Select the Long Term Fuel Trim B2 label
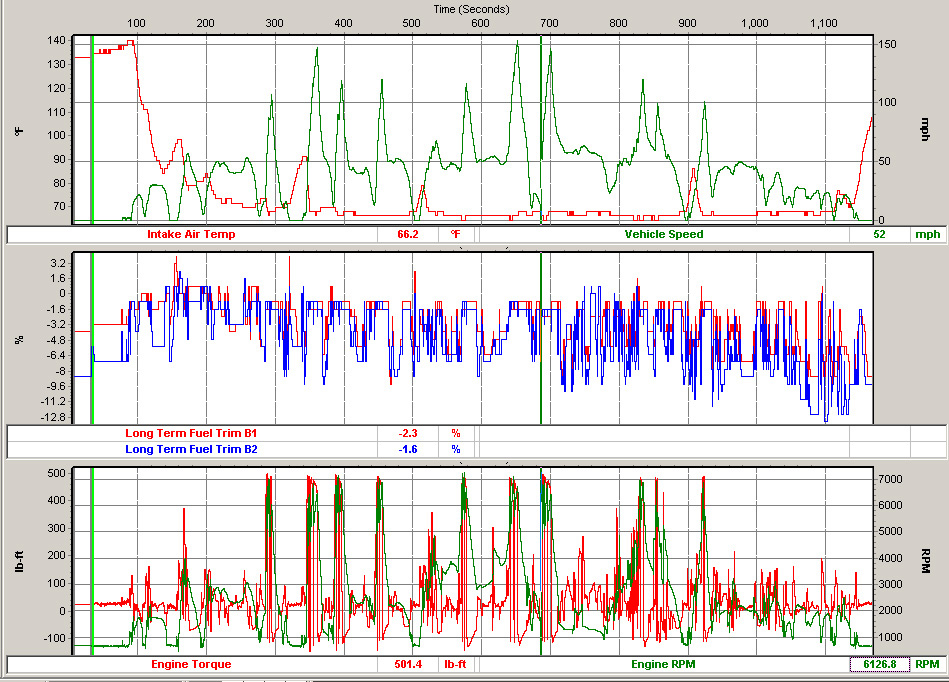 click(x=191, y=449)
